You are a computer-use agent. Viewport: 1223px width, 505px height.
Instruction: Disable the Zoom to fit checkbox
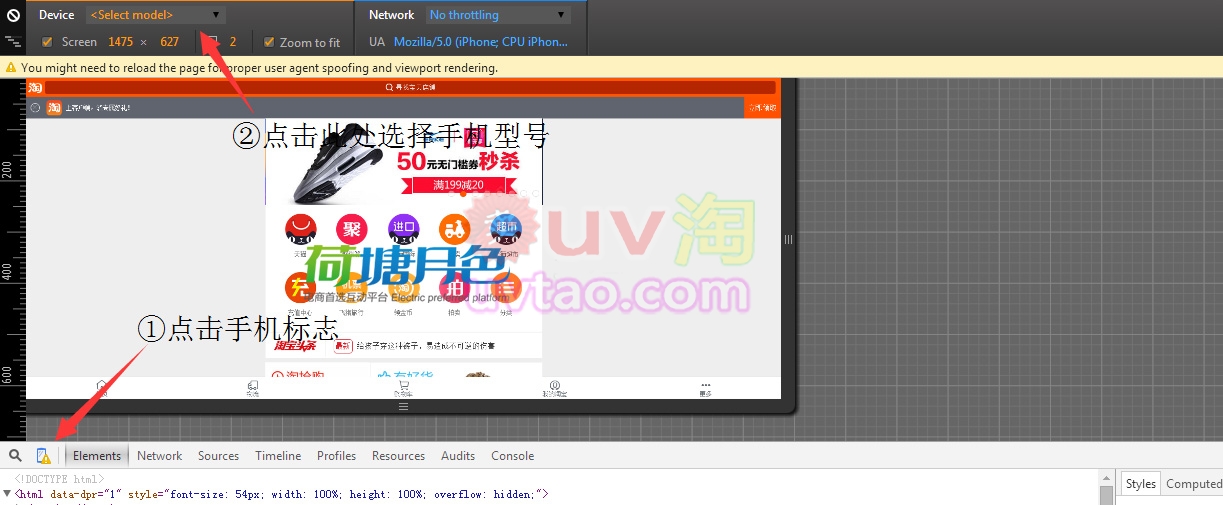point(269,42)
